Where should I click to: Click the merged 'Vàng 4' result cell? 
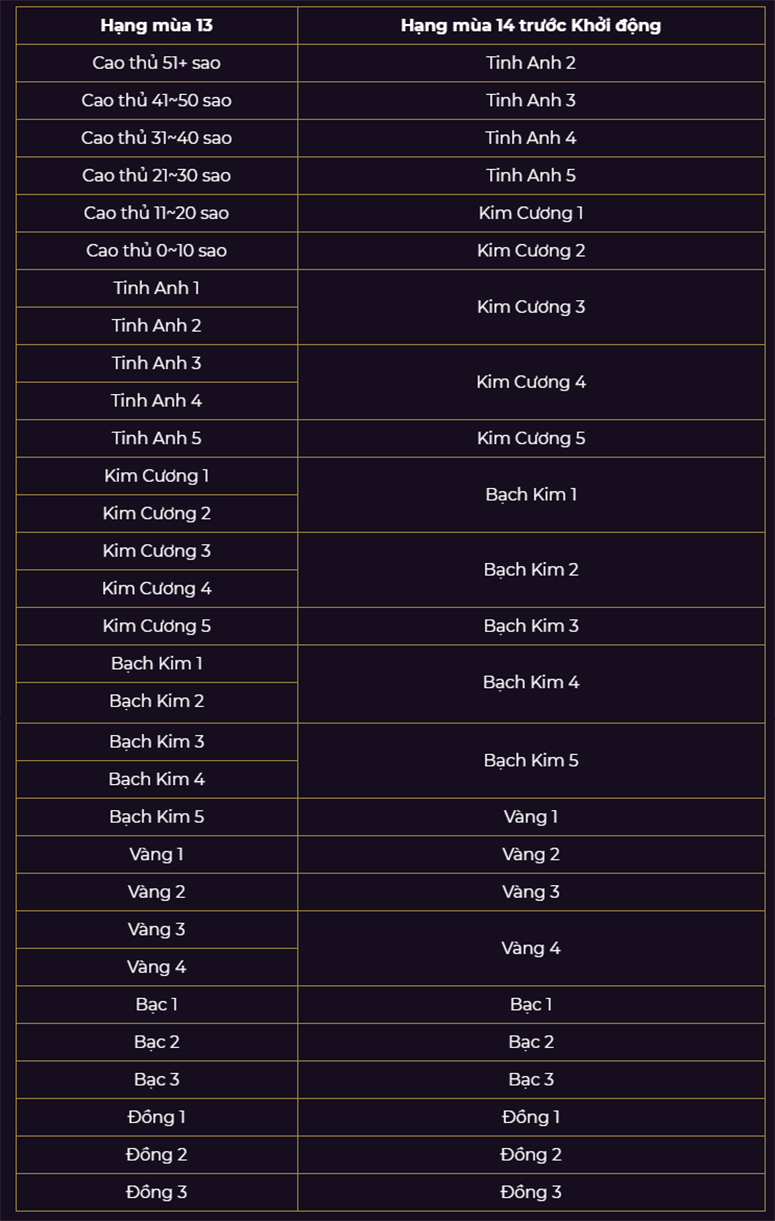tap(531, 948)
